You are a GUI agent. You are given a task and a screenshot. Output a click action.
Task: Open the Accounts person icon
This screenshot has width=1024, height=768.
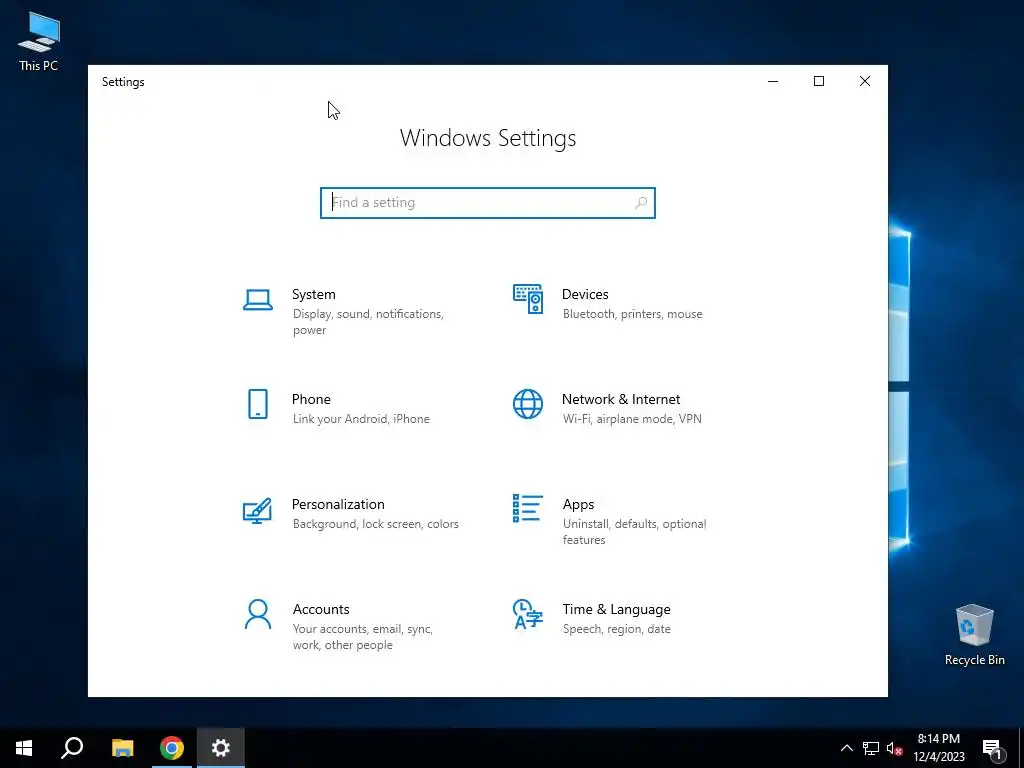(x=258, y=615)
